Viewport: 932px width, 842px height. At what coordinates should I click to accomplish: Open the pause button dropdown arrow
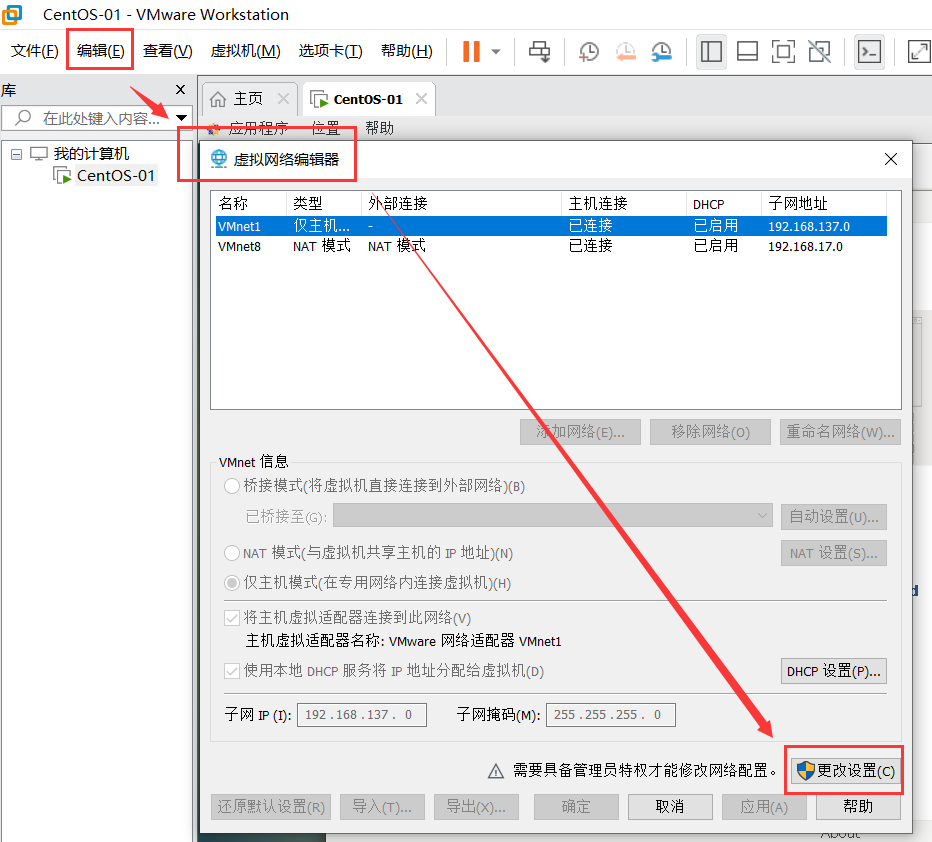497,52
